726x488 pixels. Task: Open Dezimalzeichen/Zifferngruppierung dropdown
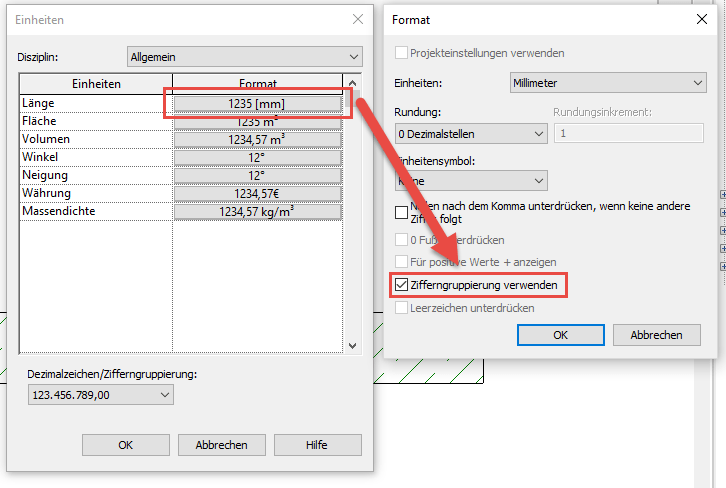click(x=102, y=395)
